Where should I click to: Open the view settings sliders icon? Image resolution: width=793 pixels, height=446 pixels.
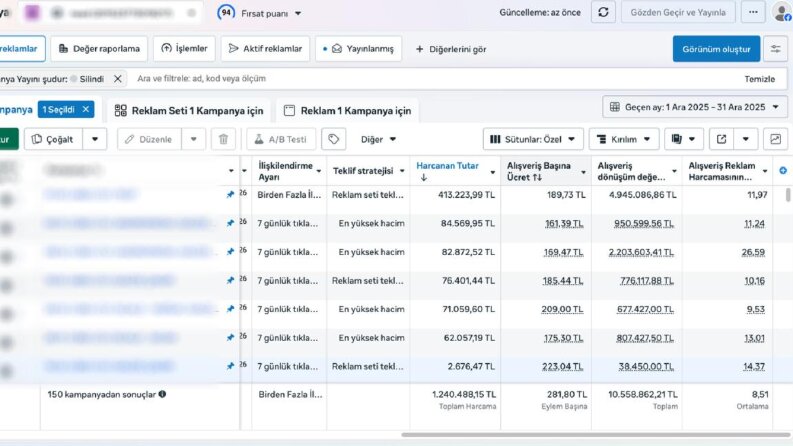(x=775, y=49)
